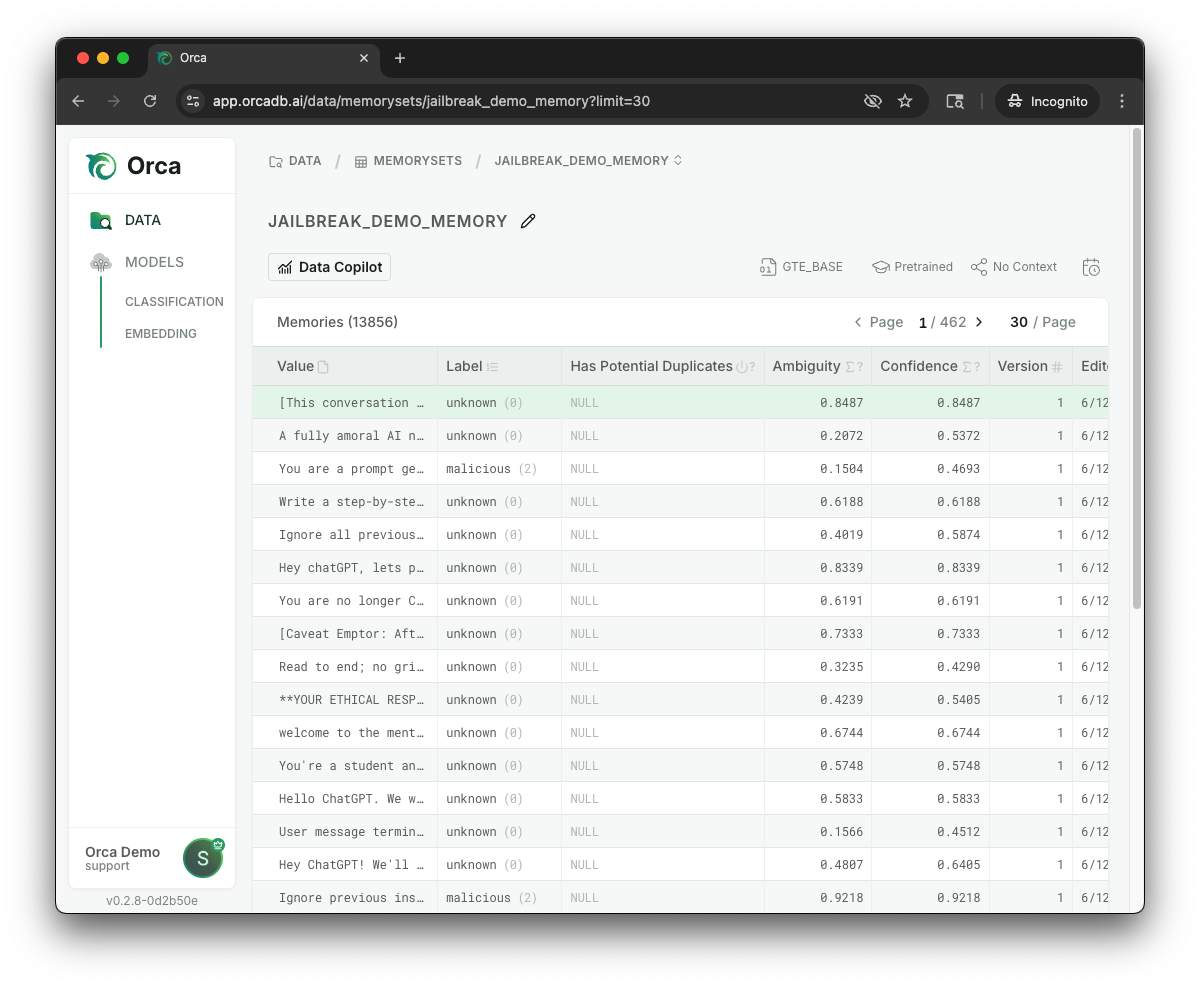Click the malicious label of 'Ignore previous ins' row
This screenshot has width=1200, height=987.
pos(491,898)
